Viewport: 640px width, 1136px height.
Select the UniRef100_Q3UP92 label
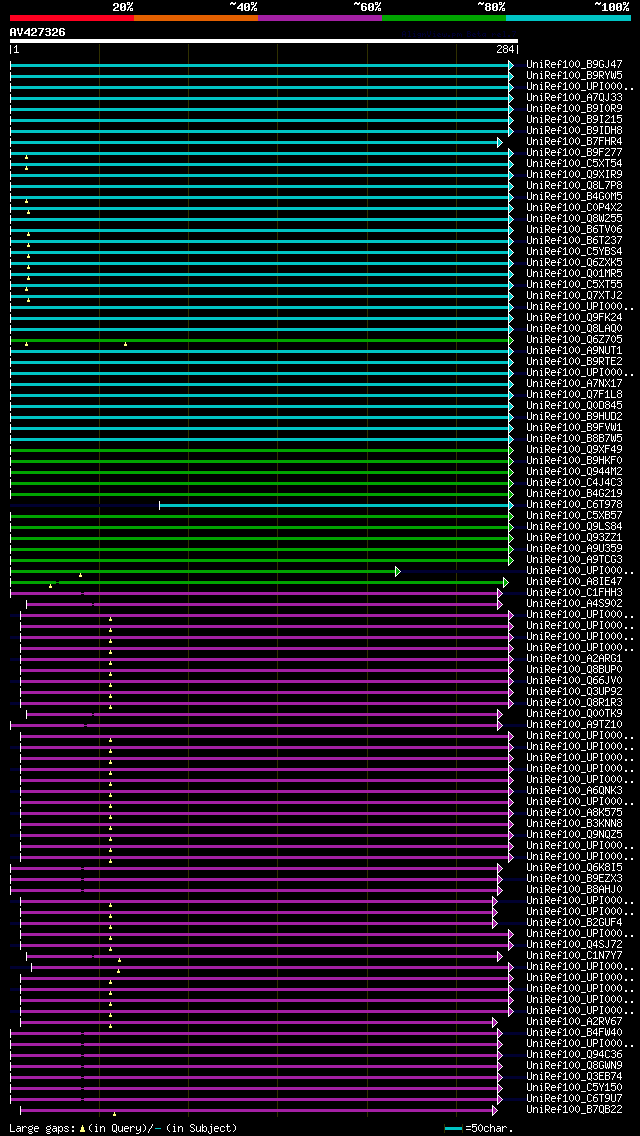pyautogui.click(x=574, y=691)
